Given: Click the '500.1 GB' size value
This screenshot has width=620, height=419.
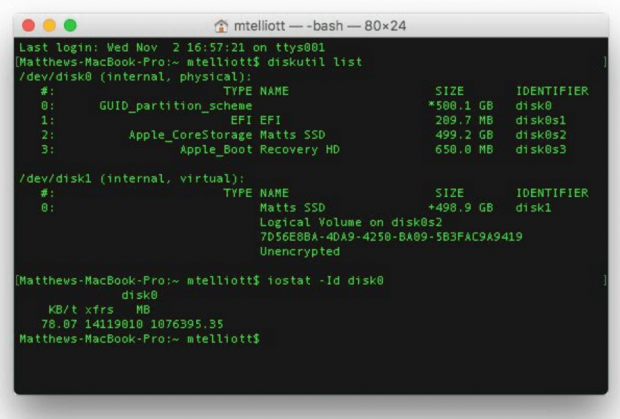Looking at the screenshot, I should click(462, 105).
